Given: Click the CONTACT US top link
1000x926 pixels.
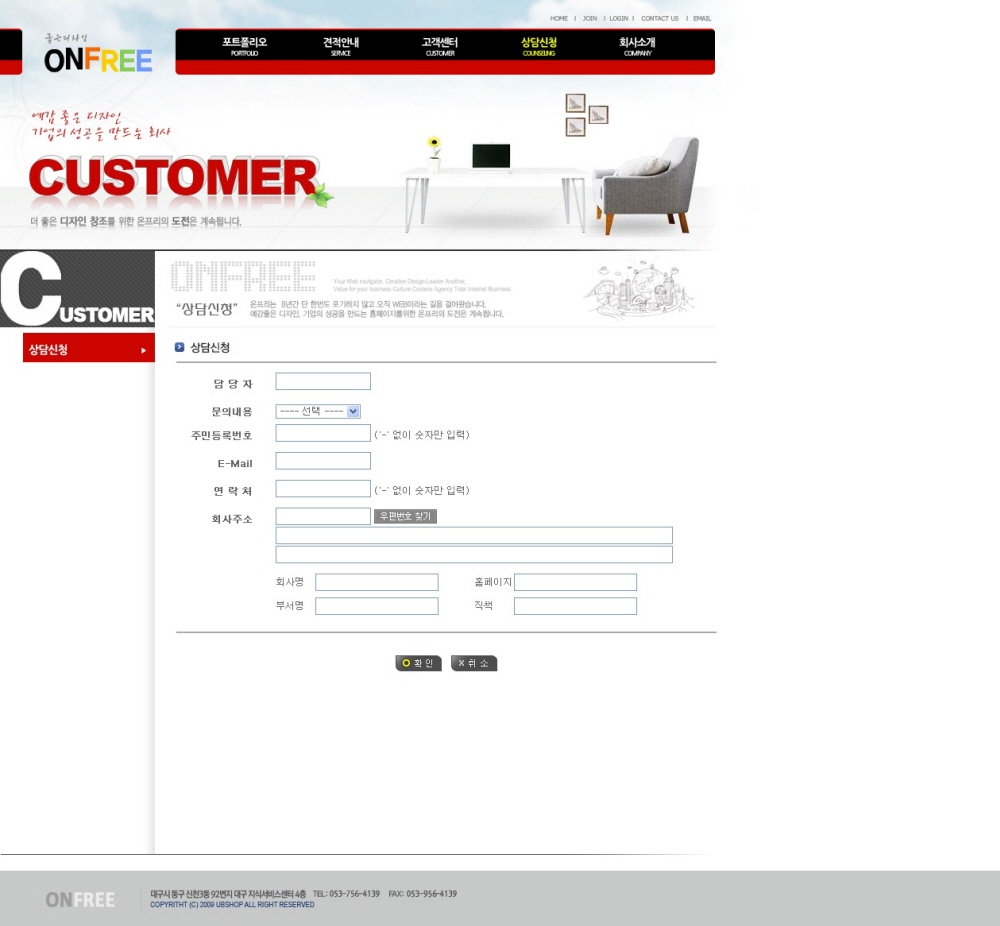Looking at the screenshot, I should (x=659, y=18).
